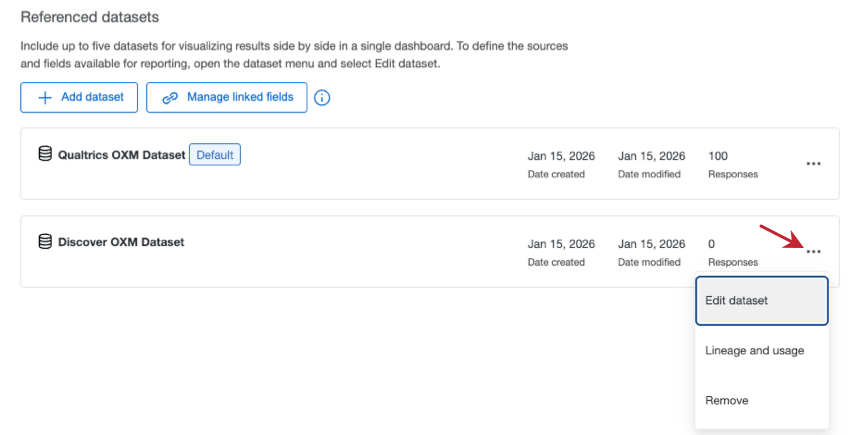850x435 pixels.
Task: Open the options menu for Qualtrics OXM Dataset
Action: point(813,164)
